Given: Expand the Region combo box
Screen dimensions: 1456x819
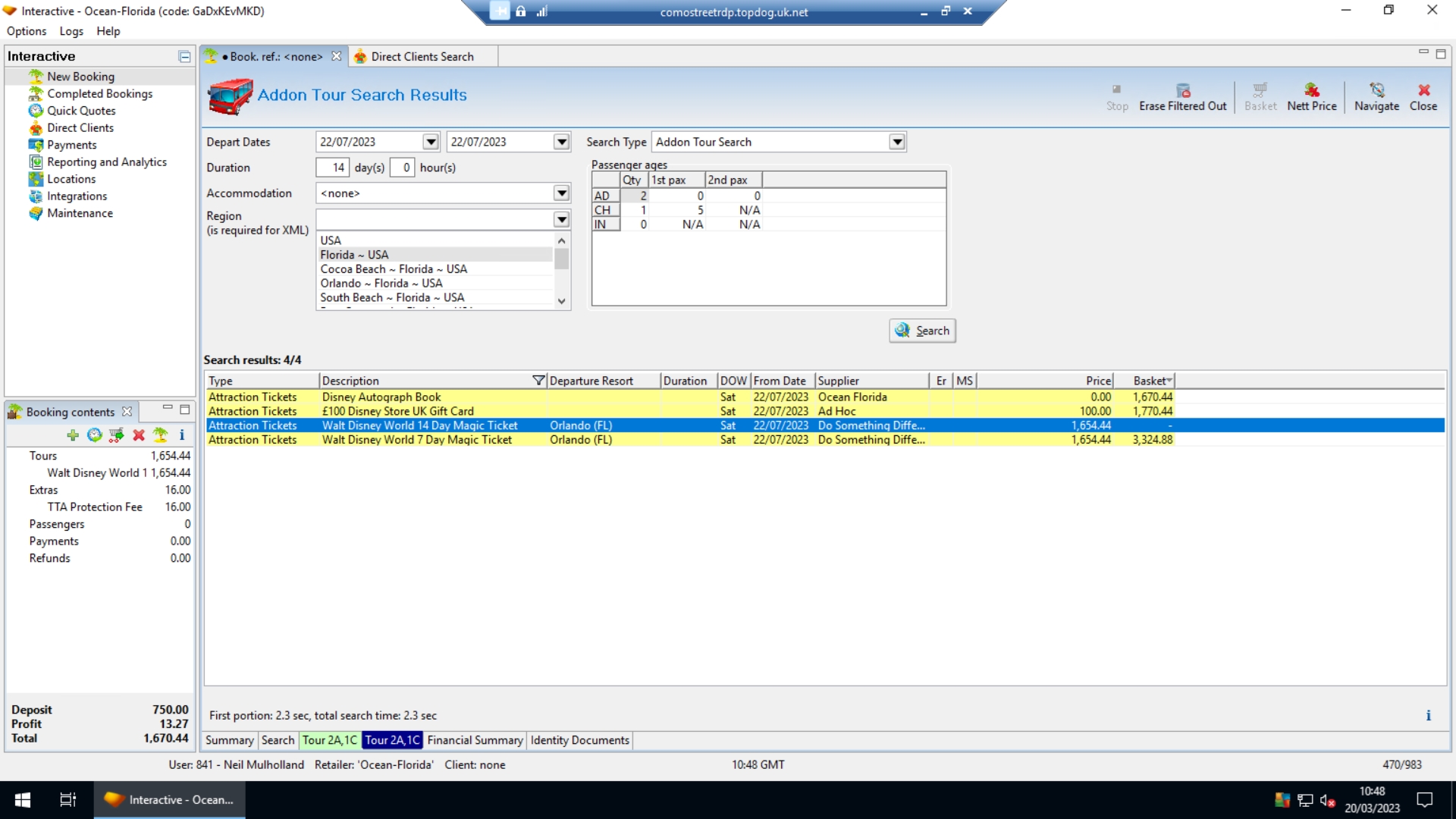Looking at the screenshot, I should click(561, 220).
